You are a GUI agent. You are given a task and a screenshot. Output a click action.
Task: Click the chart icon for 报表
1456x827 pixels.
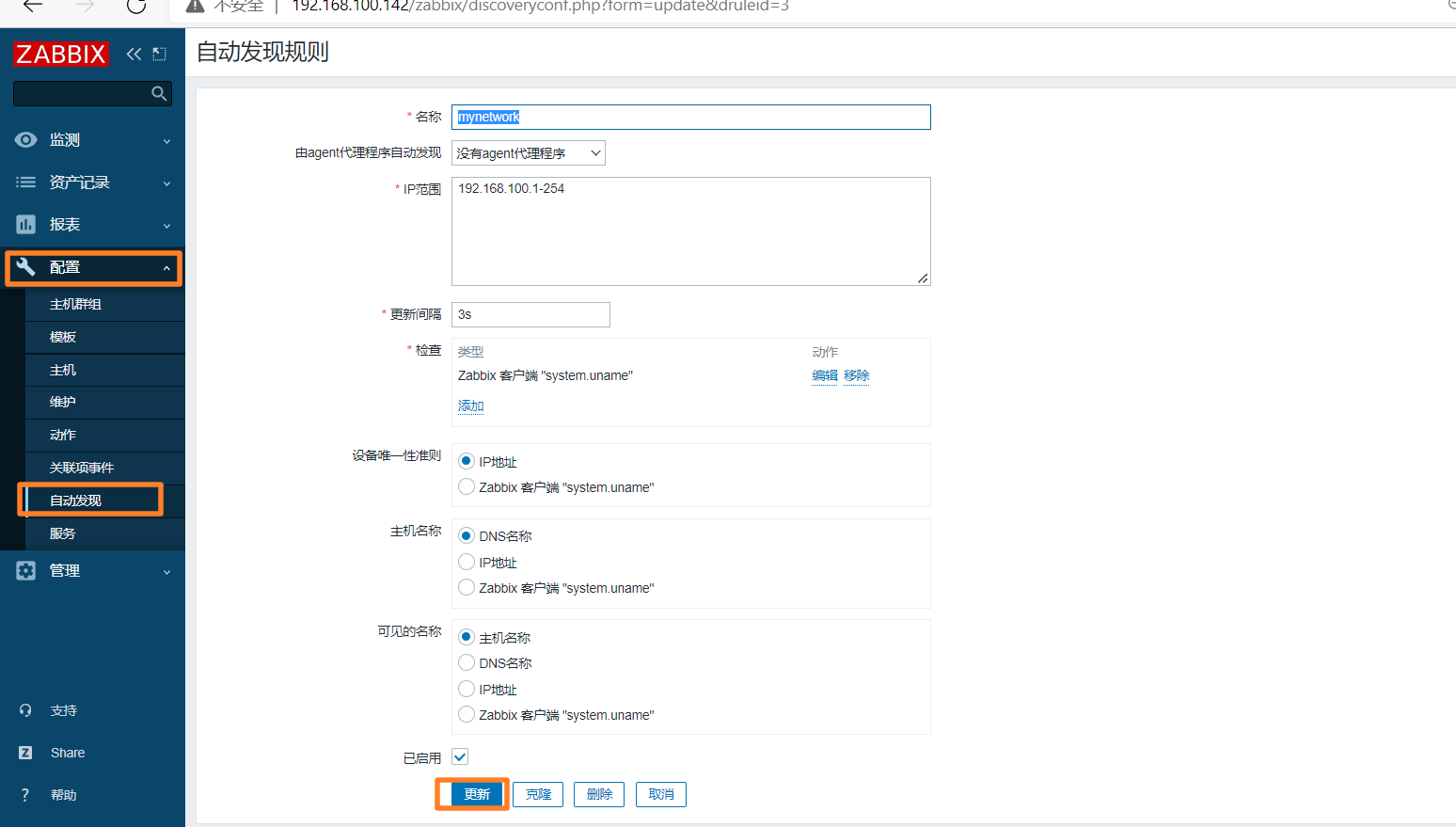click(25, 224)
